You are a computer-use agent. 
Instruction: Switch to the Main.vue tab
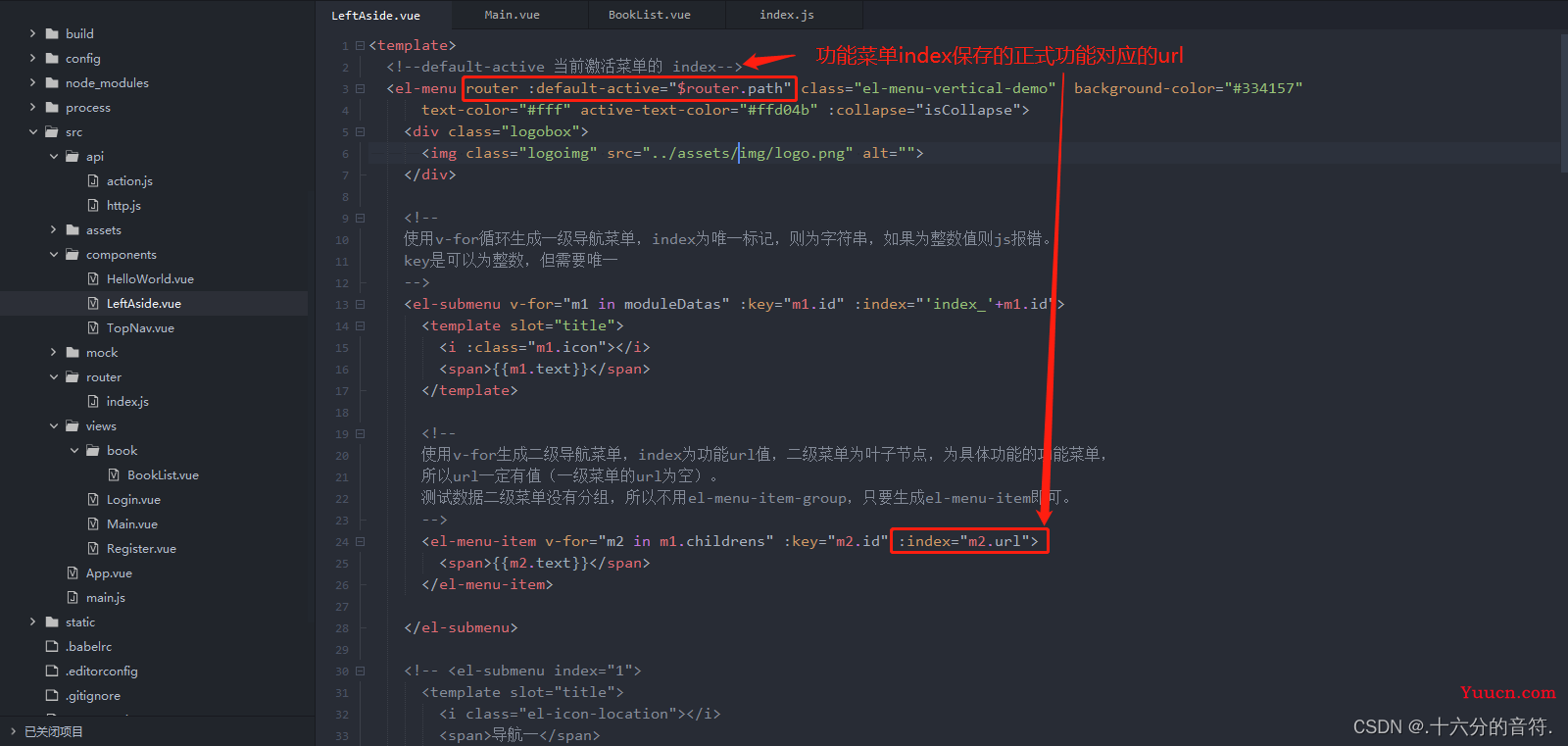click(512, 15)
